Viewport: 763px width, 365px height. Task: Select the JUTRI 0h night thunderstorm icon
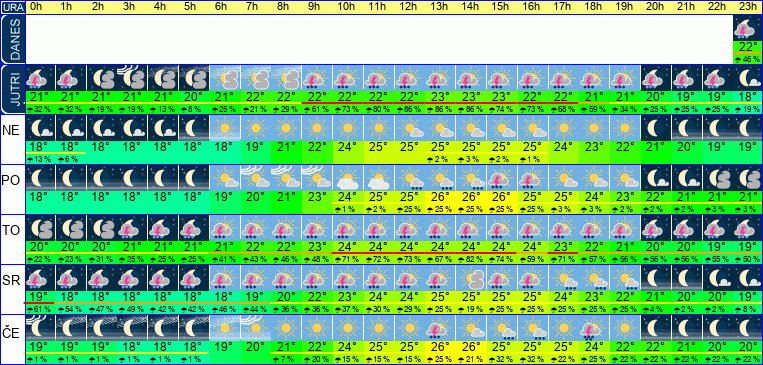40,78
